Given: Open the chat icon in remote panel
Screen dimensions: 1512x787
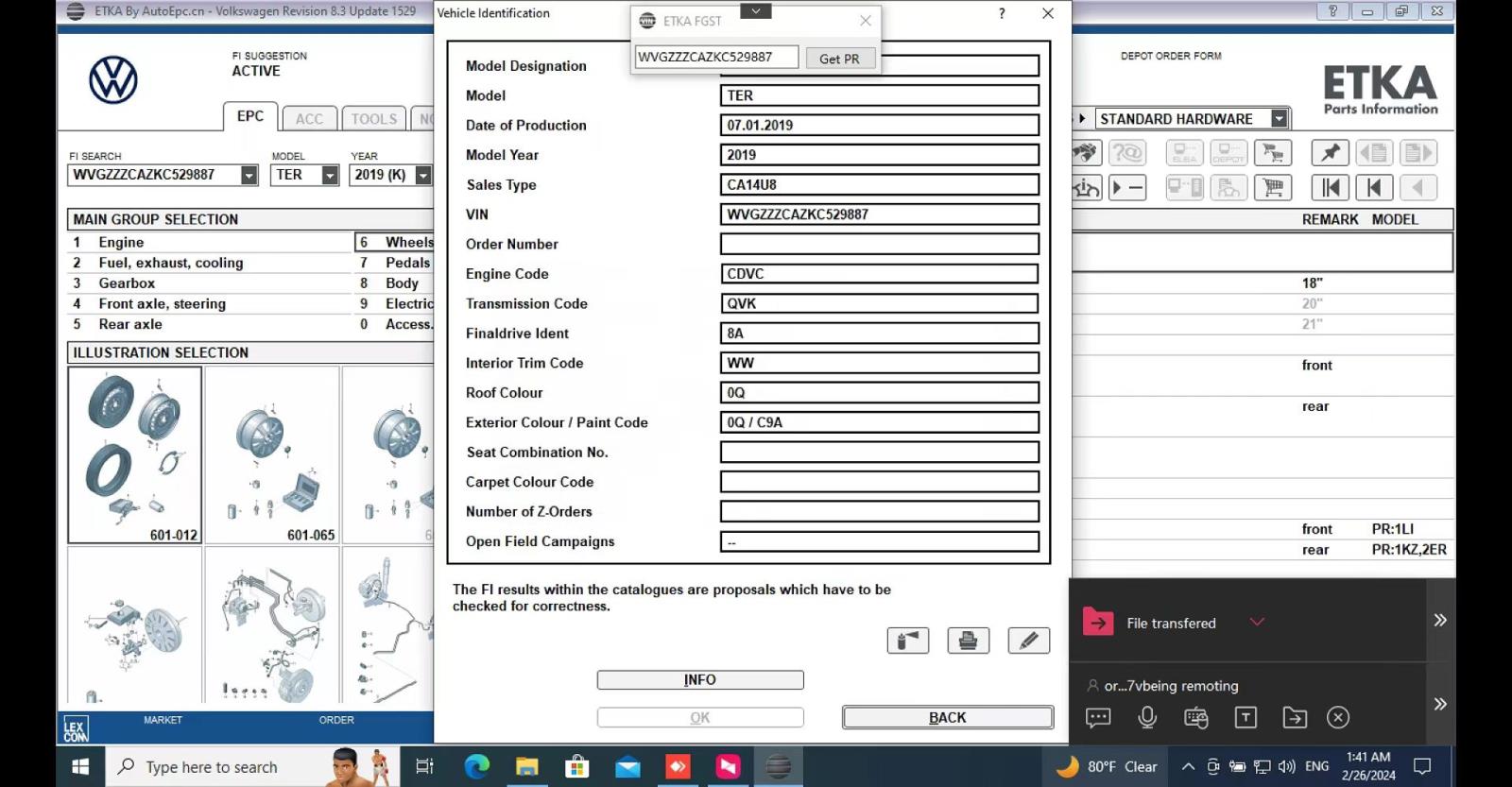Looking at the screenshot, I should click(x=1098, y=718).
